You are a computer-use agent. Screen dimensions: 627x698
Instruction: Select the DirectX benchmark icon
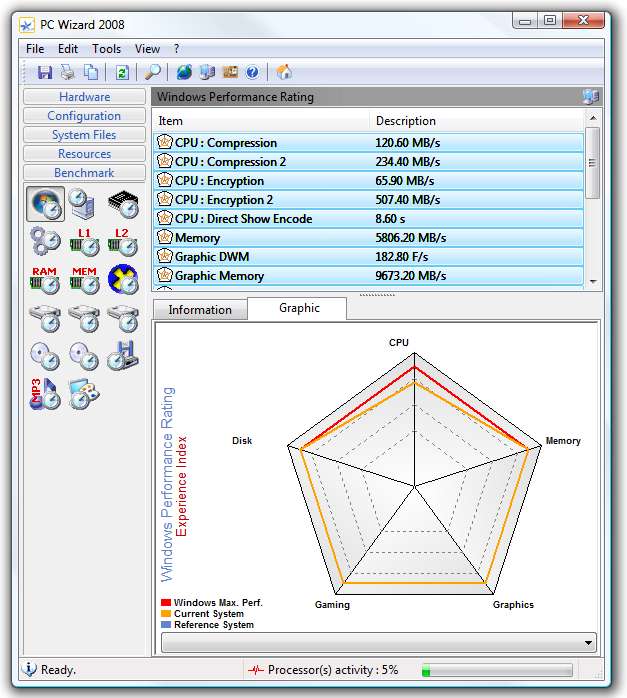[x=123, y=279]
